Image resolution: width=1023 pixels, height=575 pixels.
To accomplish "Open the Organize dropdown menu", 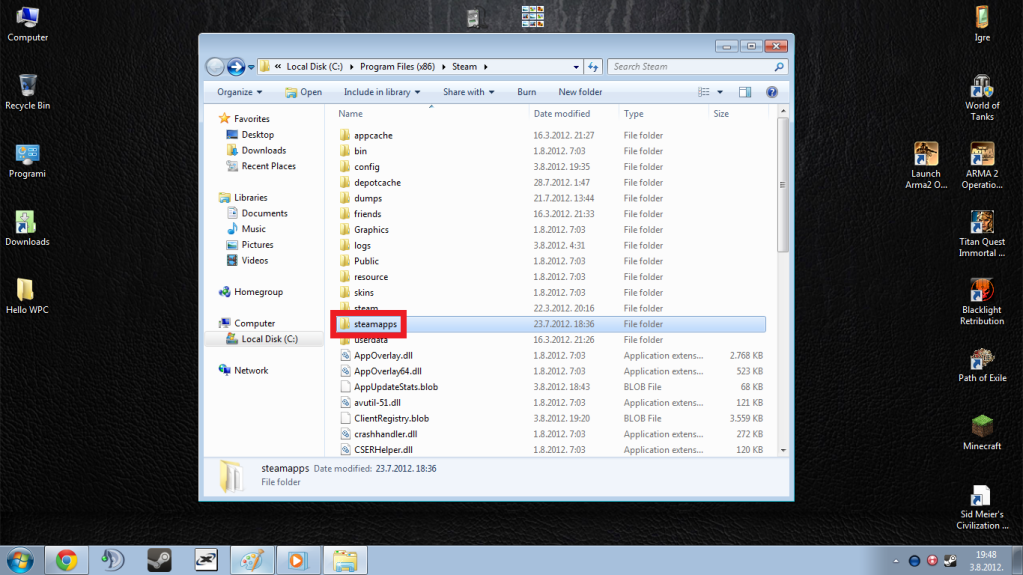I will point(239,92).
